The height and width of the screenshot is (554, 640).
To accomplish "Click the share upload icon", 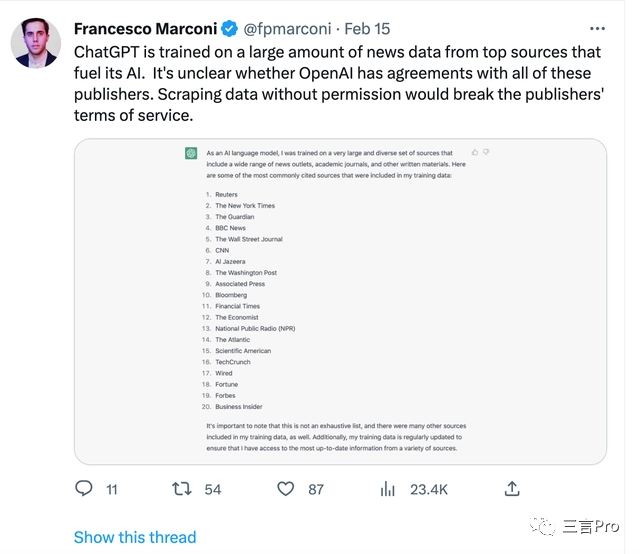I will click(512, 489).
